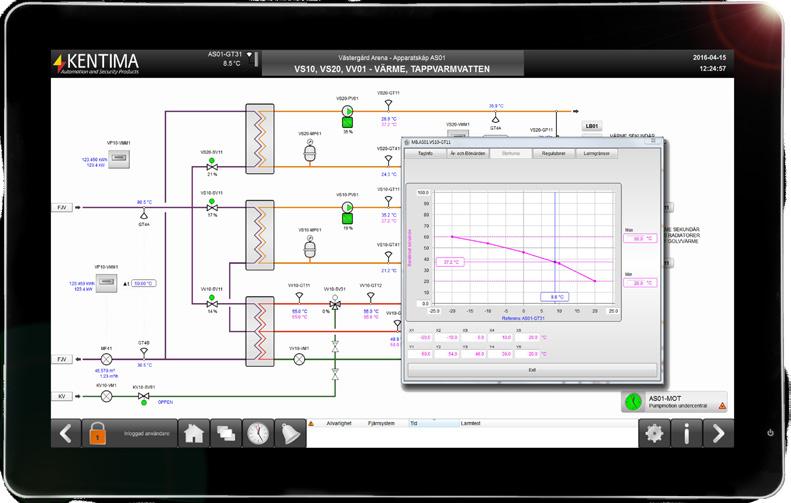Click the Tid alarm column header
The height and width of the screenshot is (503, 791).
tap(414, 423)
